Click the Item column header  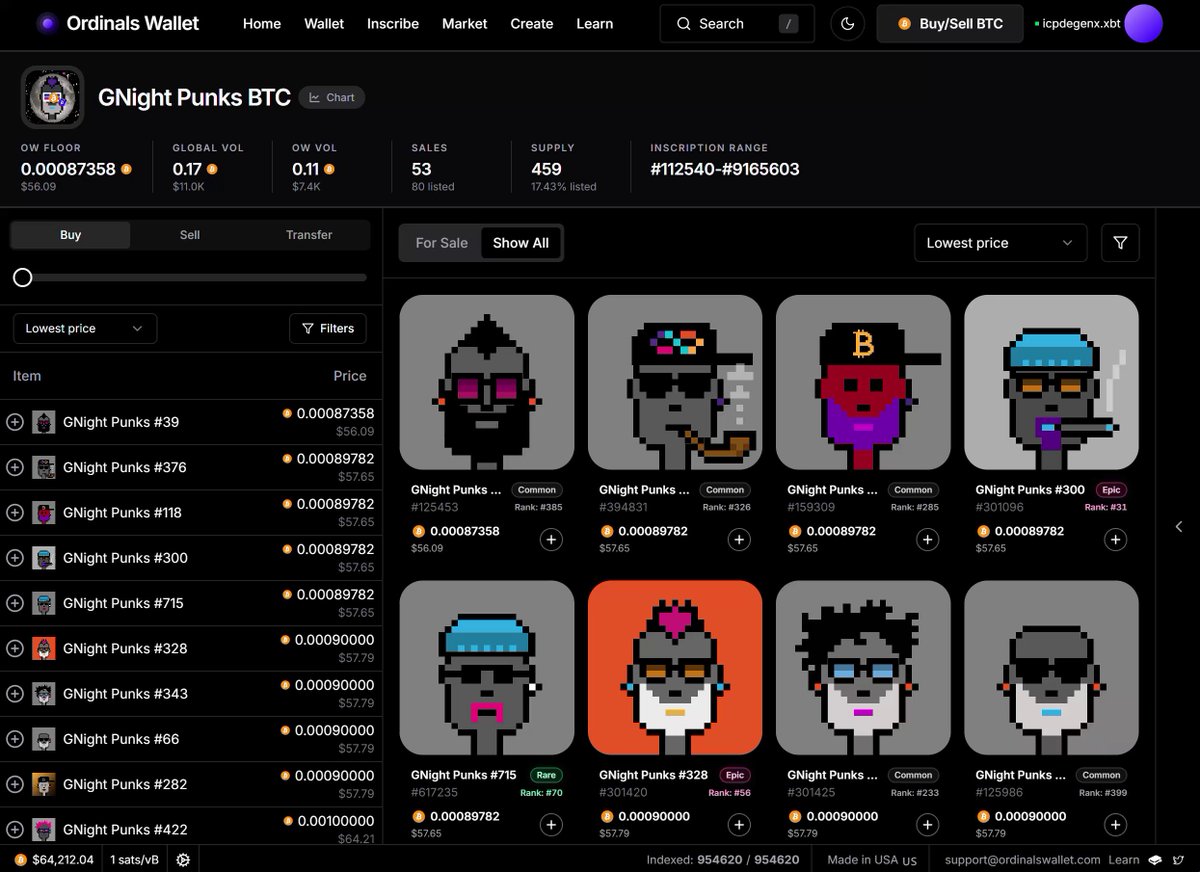[27, 376]
